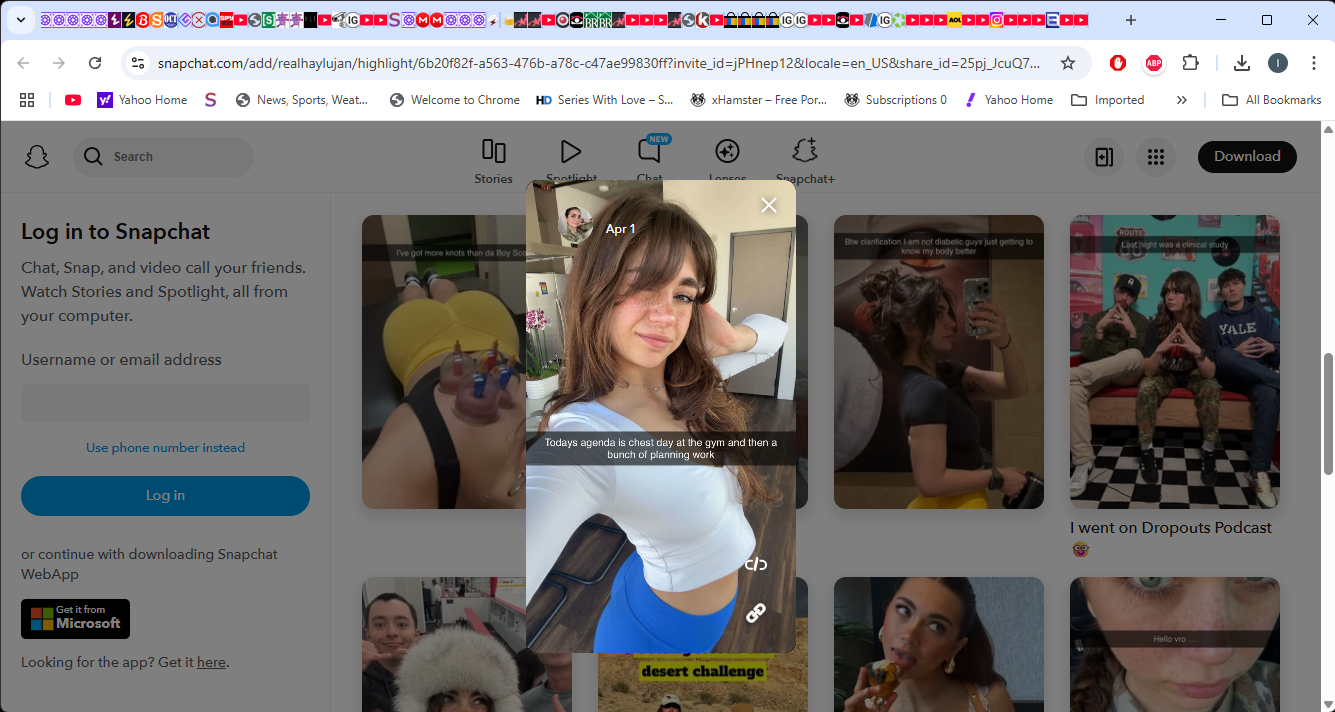Click the scrollbar down arrow
Viewport: 1335px width, 712px height.
click(x=1328, y=704)
